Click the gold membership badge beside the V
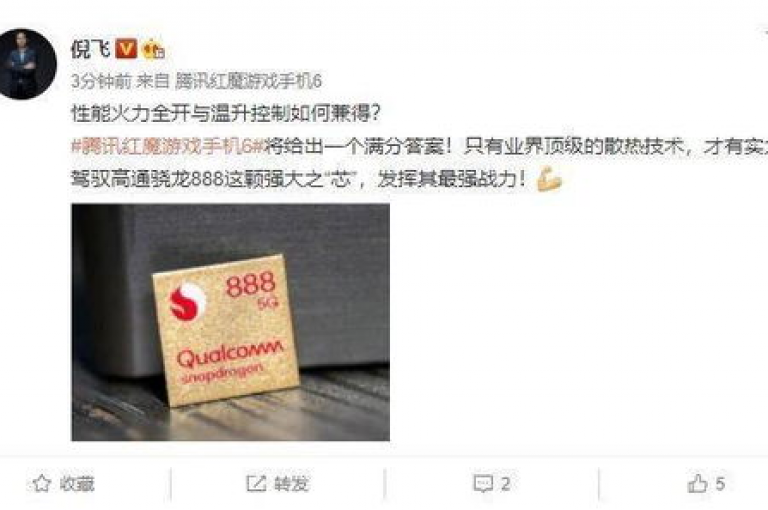 (153, 49)
